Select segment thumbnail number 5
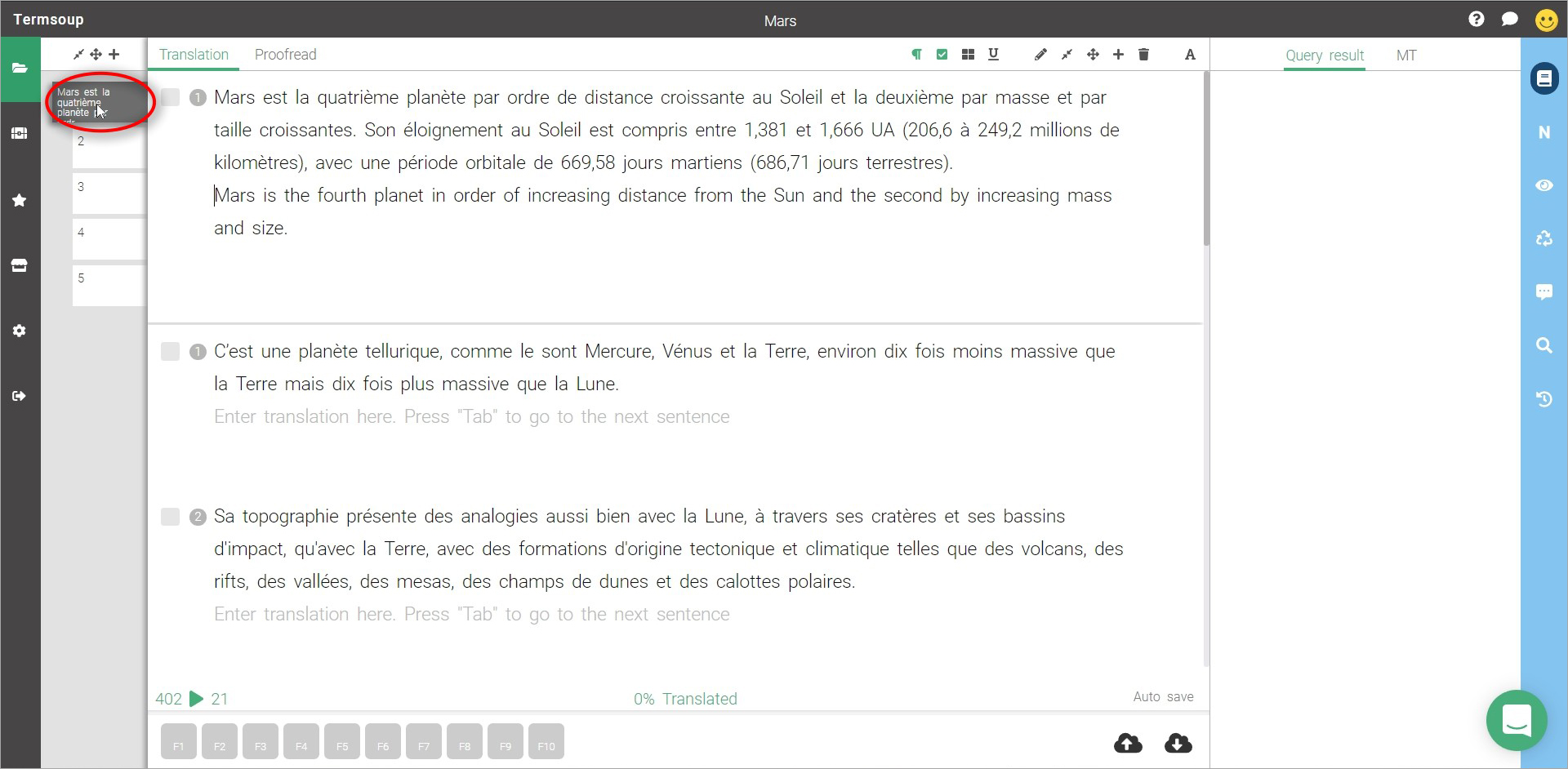Viewport: 1568px width, 769px height. click(x=109, y=285)
